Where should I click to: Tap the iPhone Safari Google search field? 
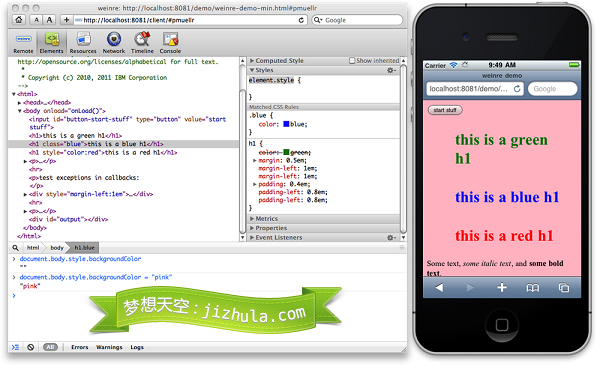(553, 89)
